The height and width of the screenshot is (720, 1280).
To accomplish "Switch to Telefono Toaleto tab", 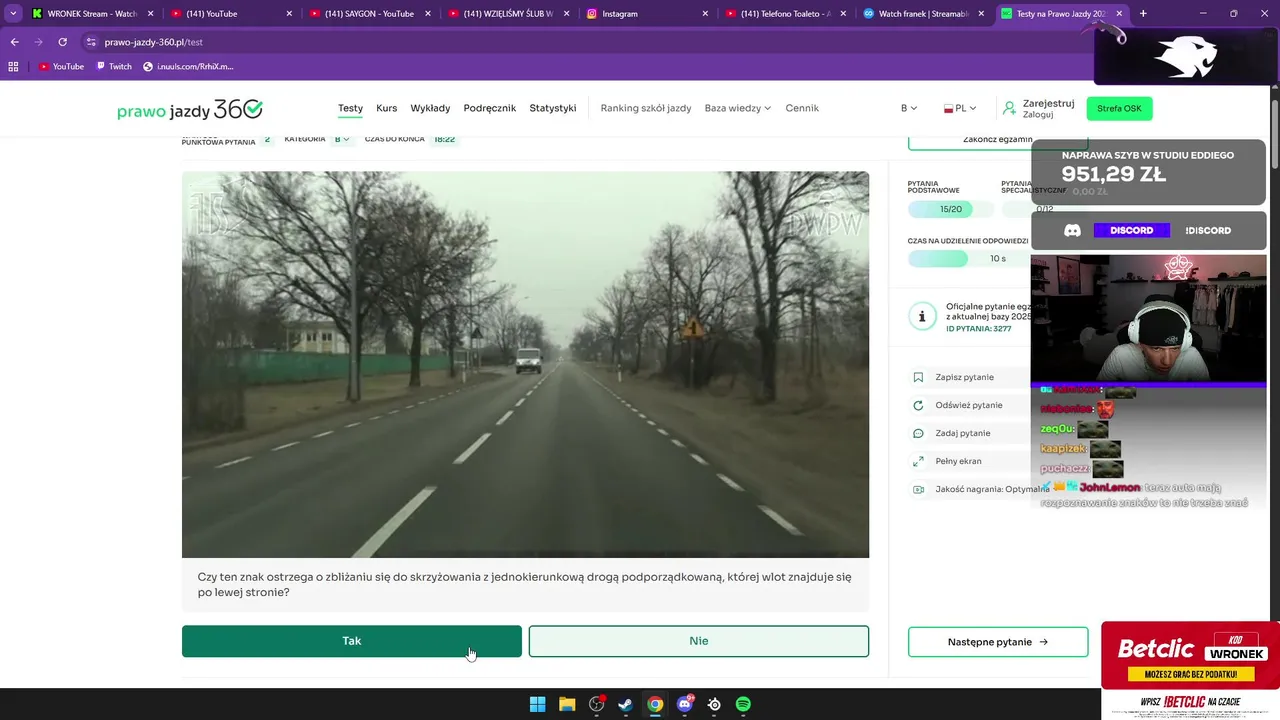I will [785, 14].
